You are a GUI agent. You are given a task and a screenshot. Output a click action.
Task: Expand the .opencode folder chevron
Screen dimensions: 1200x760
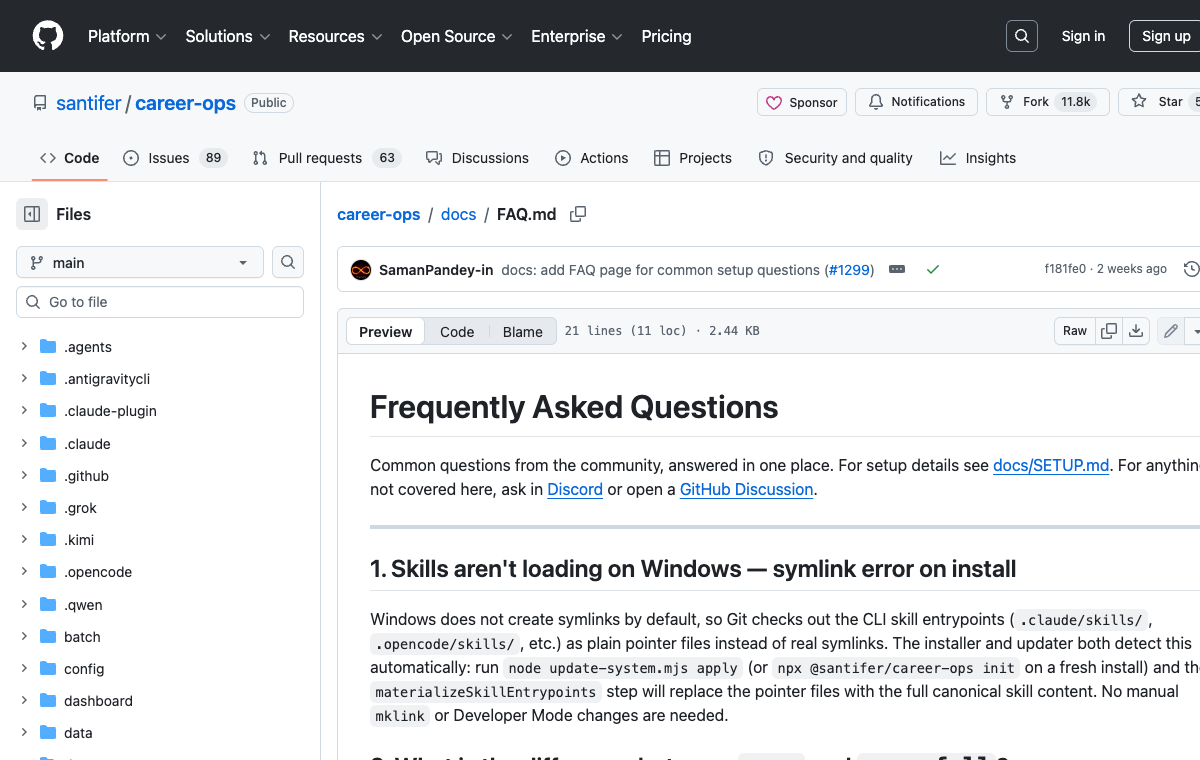(24, 572)
